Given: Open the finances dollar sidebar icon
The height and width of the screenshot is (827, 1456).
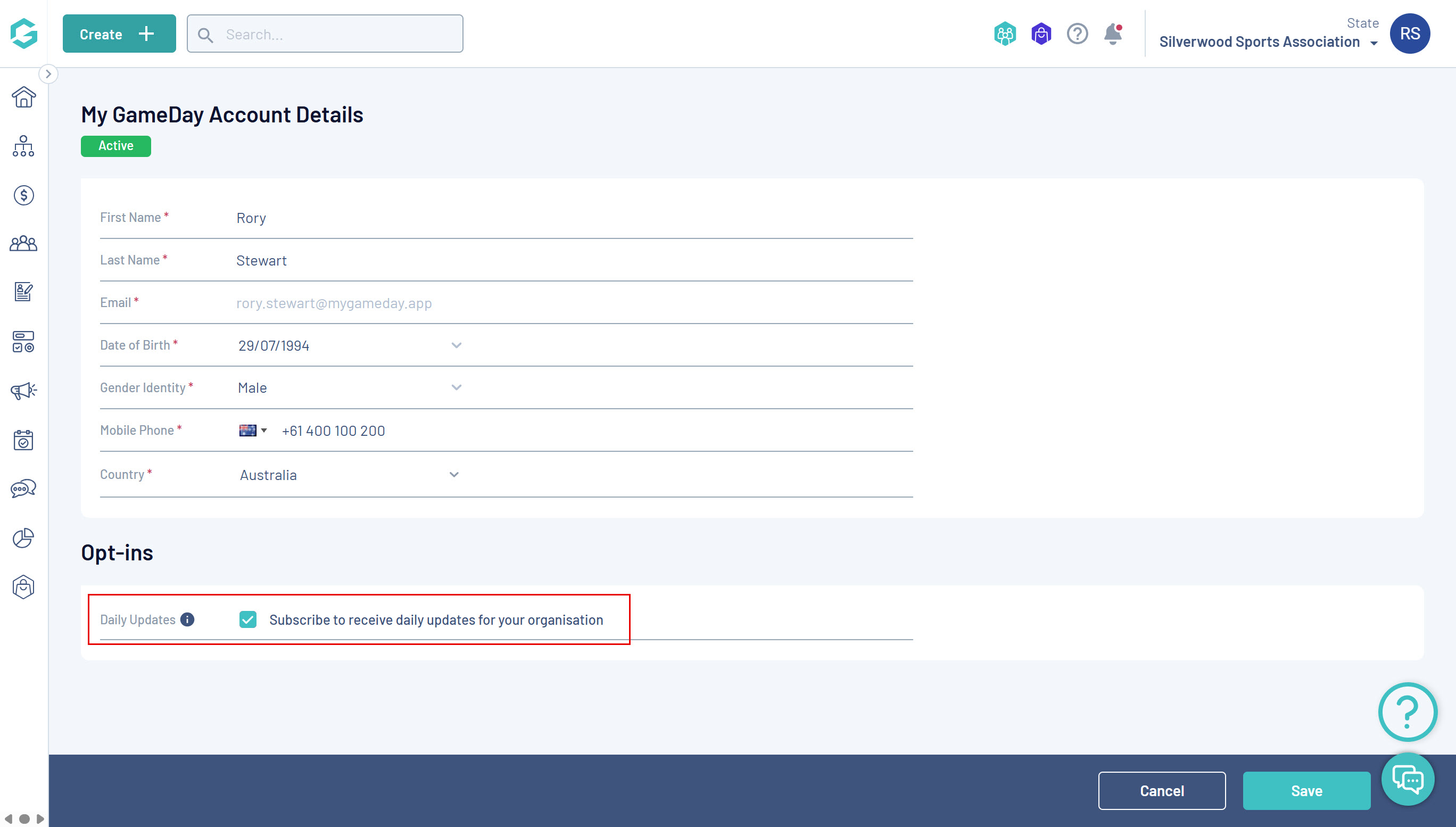Looking at the screenshot, I should (x=23, y=195).
